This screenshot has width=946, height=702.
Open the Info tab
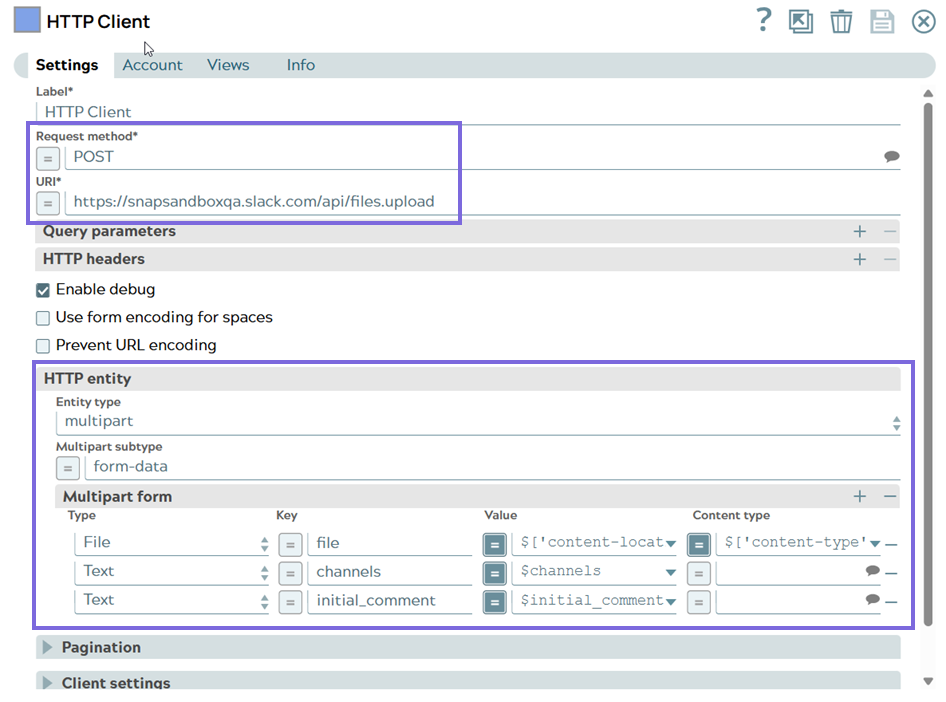[300, 65]
